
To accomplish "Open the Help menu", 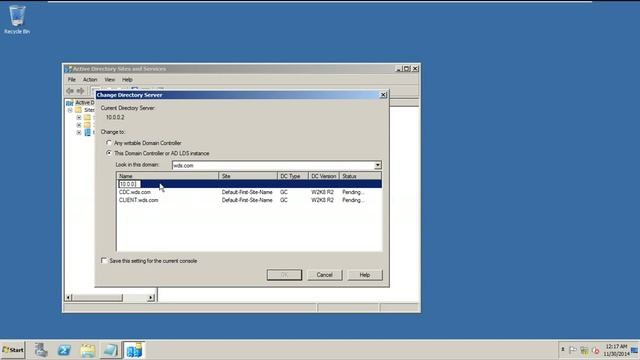I will pos(127,80).
